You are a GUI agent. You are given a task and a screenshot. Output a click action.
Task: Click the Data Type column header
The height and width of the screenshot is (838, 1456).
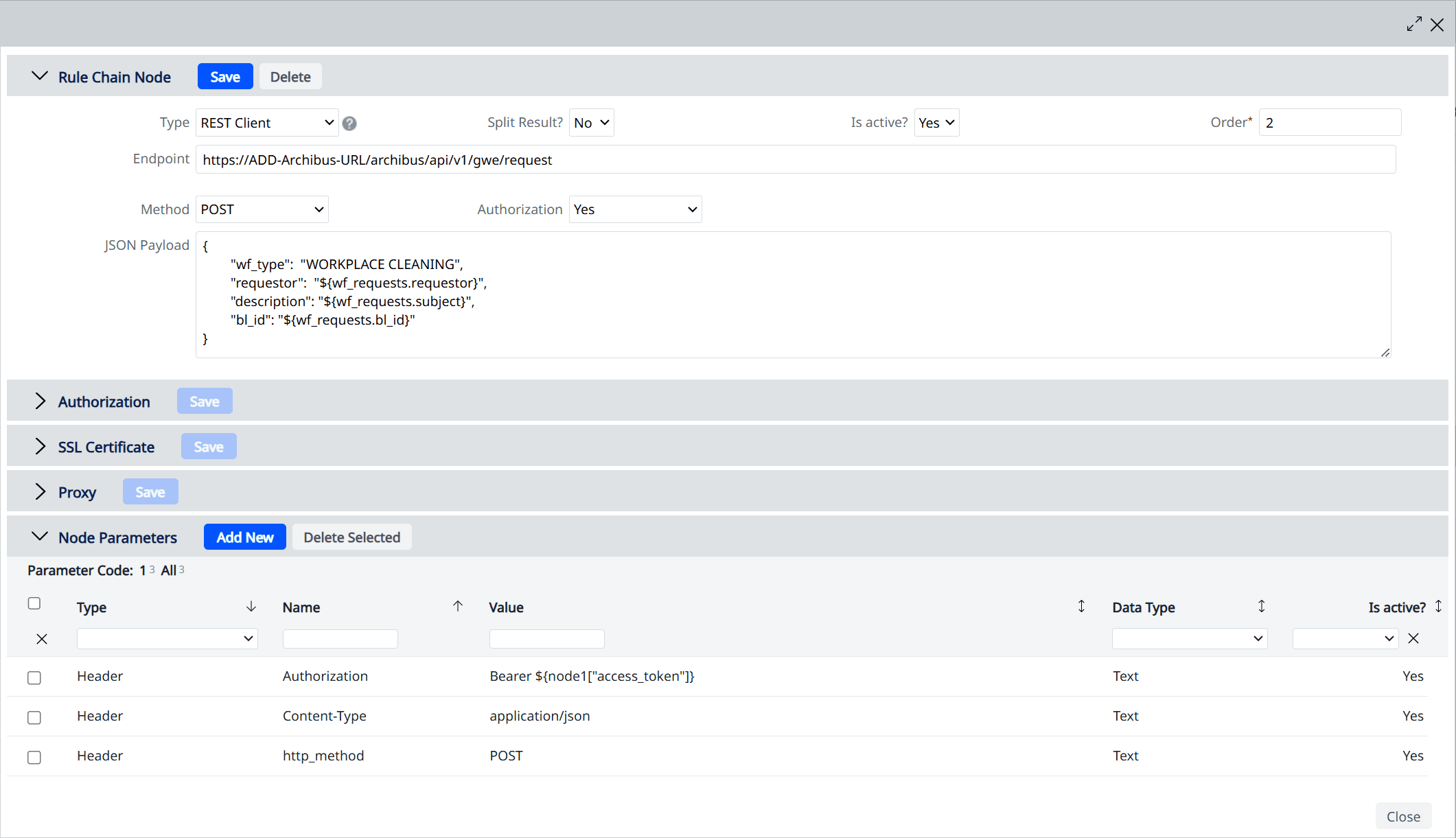pos(1144,607)
